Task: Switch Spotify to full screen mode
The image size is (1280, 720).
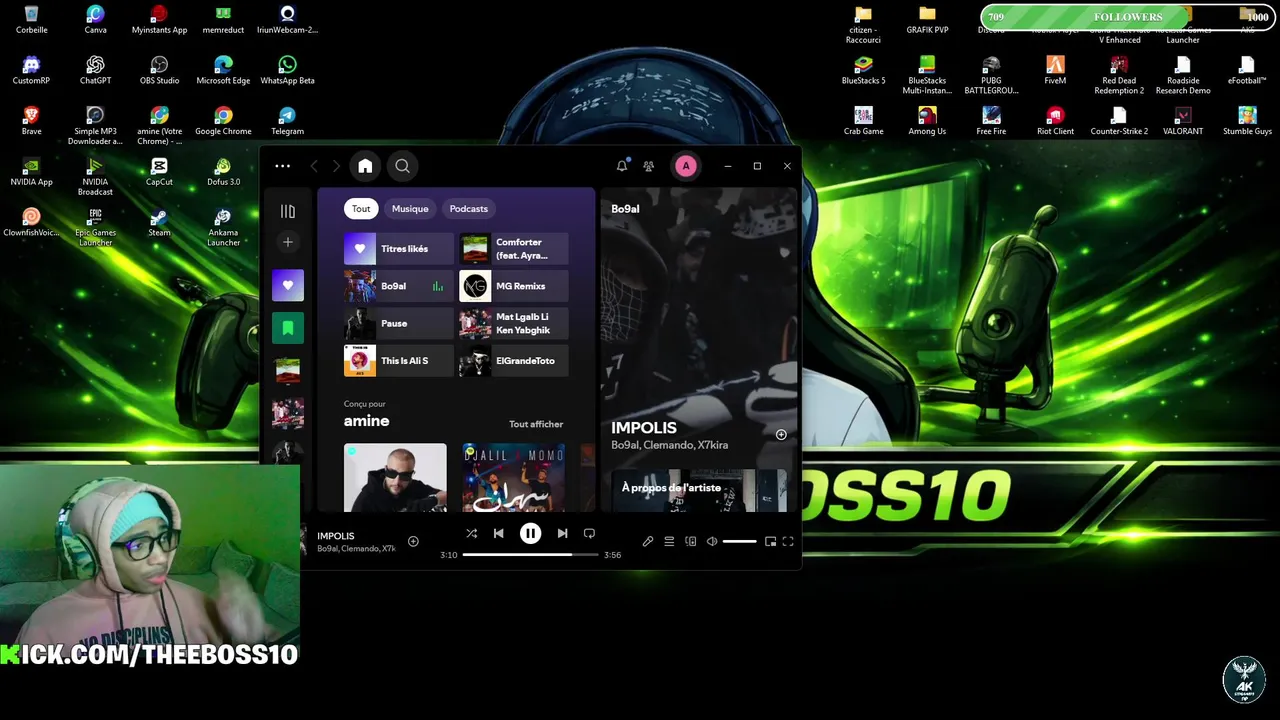Action: 788,542
